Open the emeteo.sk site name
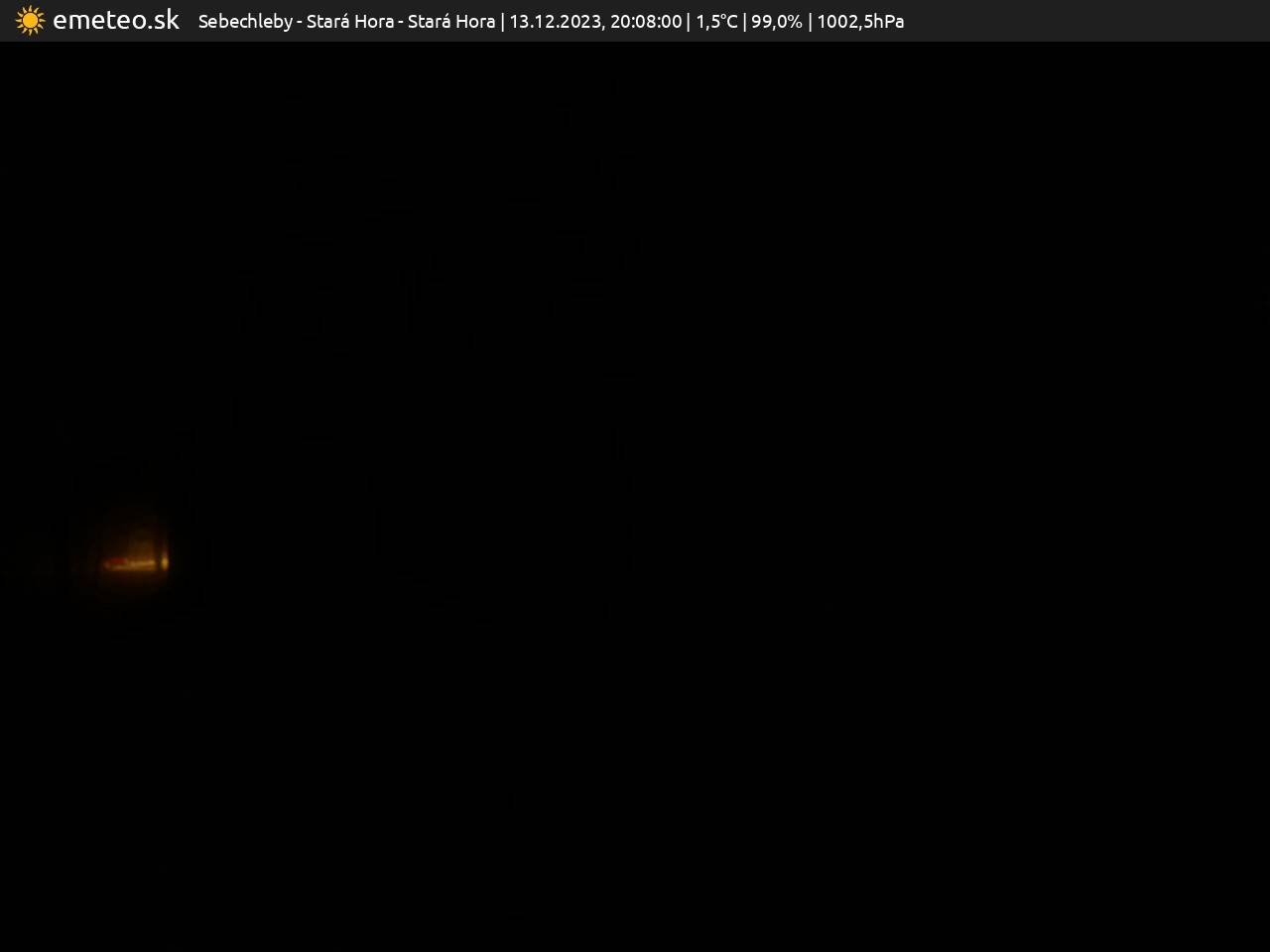The height and width of the screenshot is (952, 1270). coord(116,21)
